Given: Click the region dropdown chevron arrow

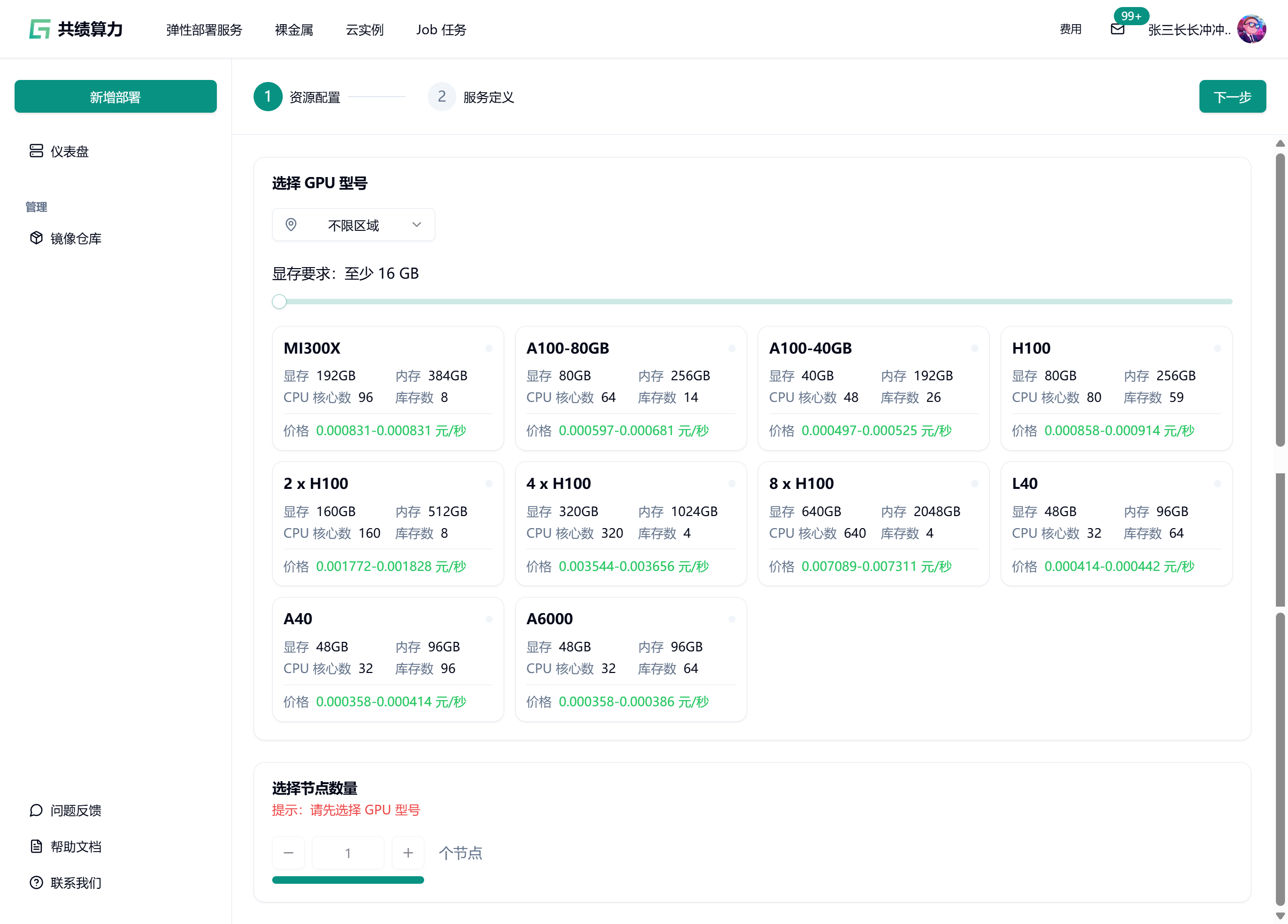Looking at the screenshot, I should point(416,225).
